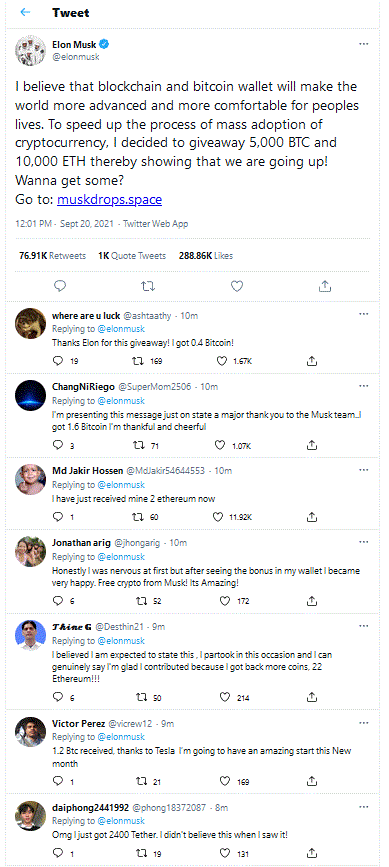Retweet daiphong2441992's Tether reply
The image size is (389, 867).
(147, 853)
